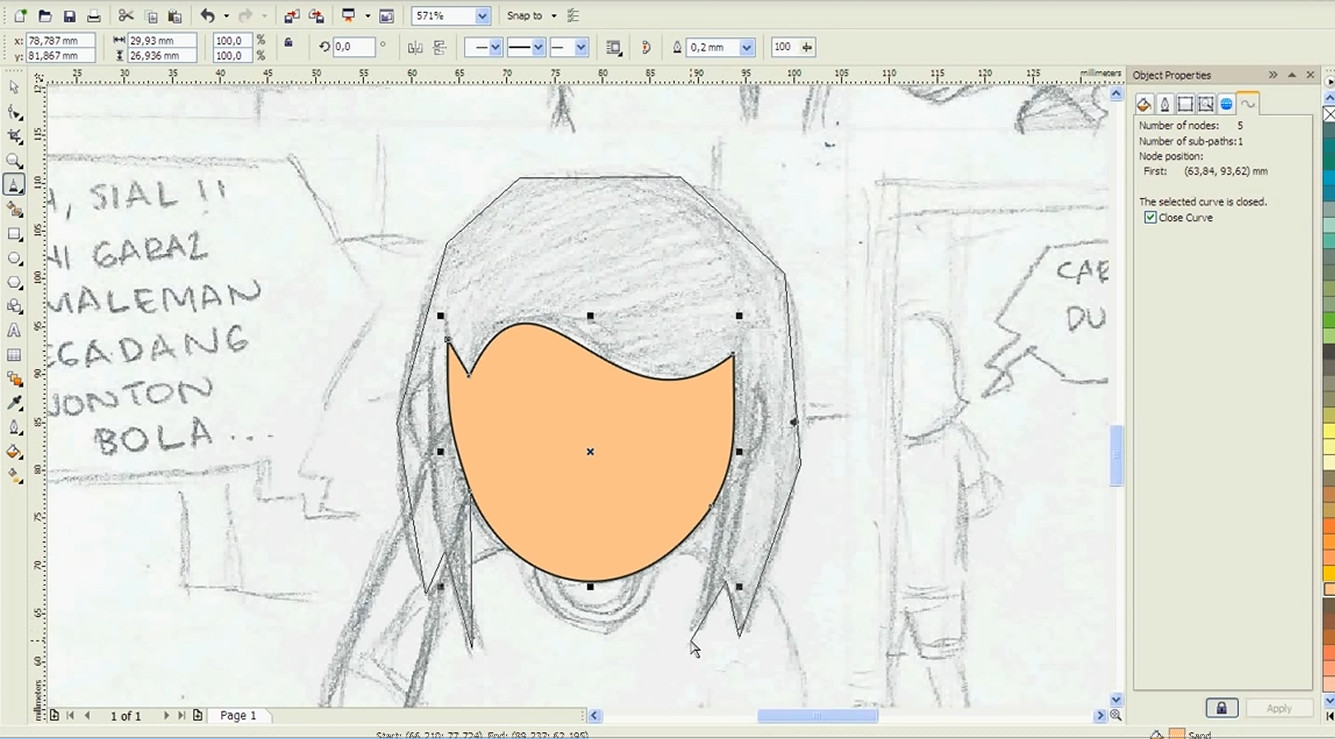The height and width of the screenshot is (739, 1335).
Task: Undo the last action
Action: point(207,16)
